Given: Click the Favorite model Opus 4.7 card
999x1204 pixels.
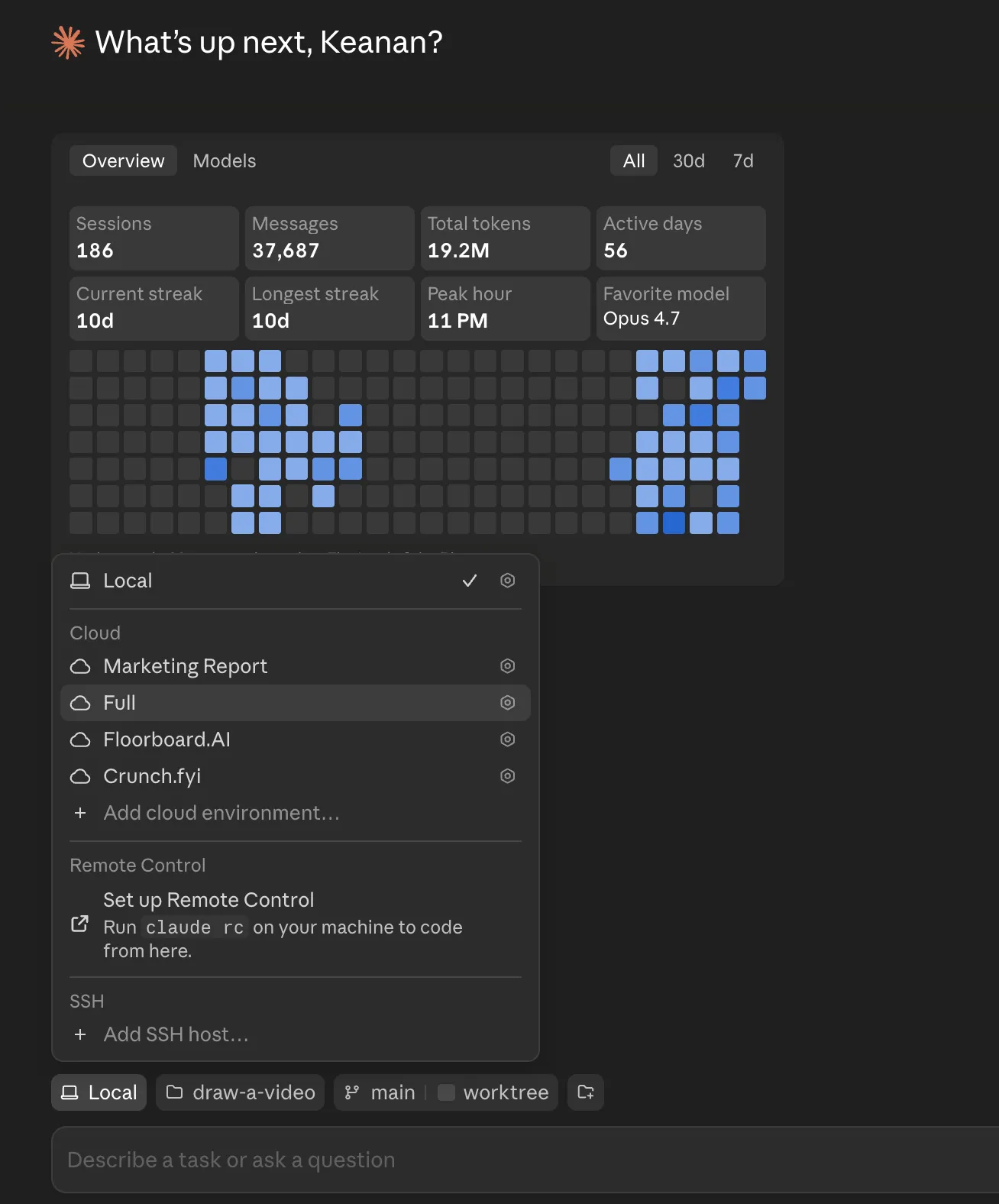Looking at the screenshot, I should tap(681, 308).
